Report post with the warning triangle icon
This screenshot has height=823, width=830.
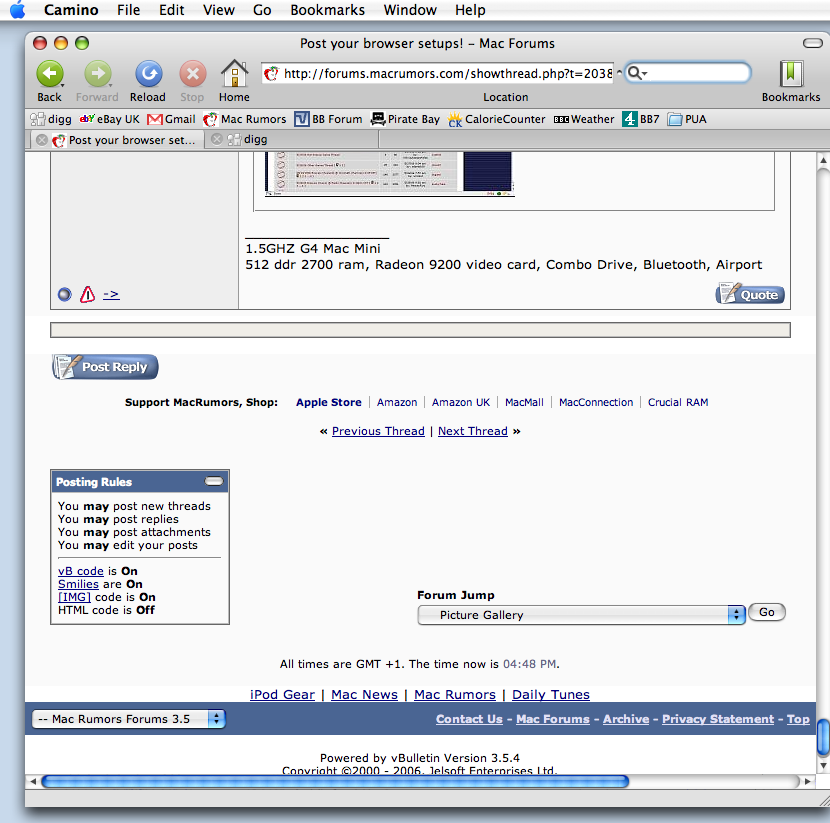coord(87,294)
